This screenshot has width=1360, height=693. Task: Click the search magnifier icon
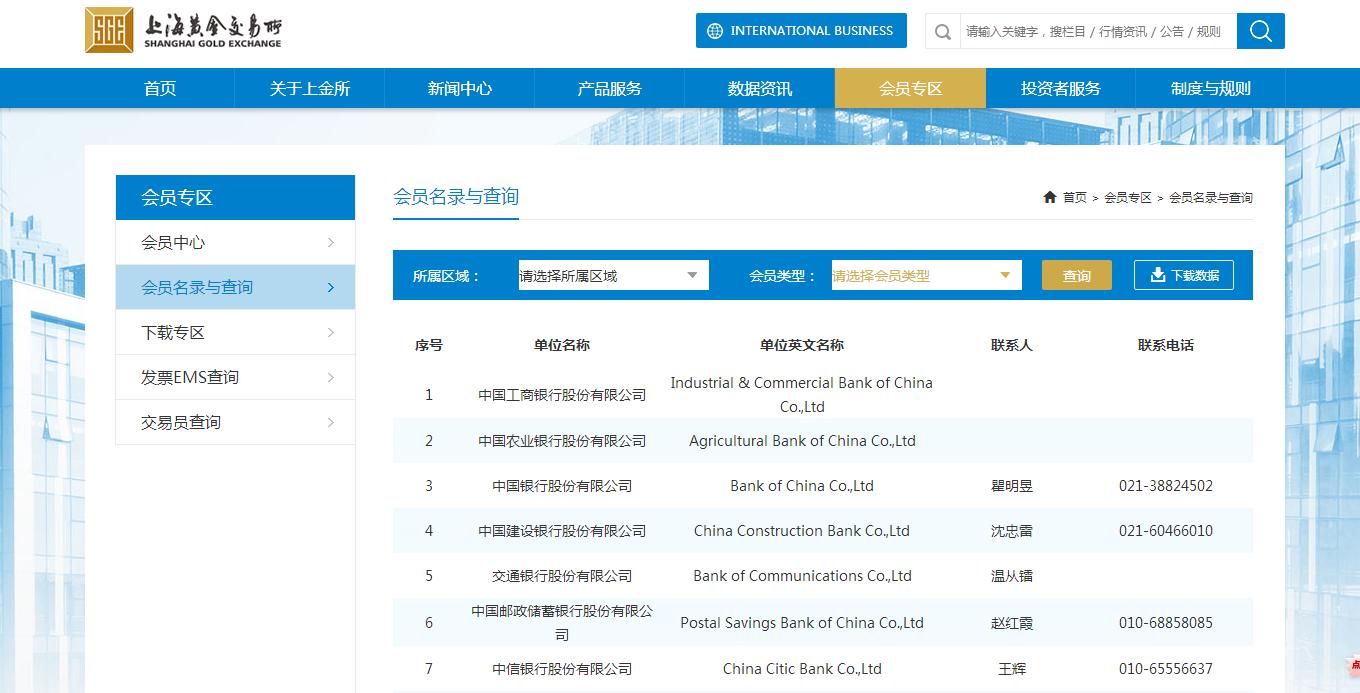[x=1259, y=30]
